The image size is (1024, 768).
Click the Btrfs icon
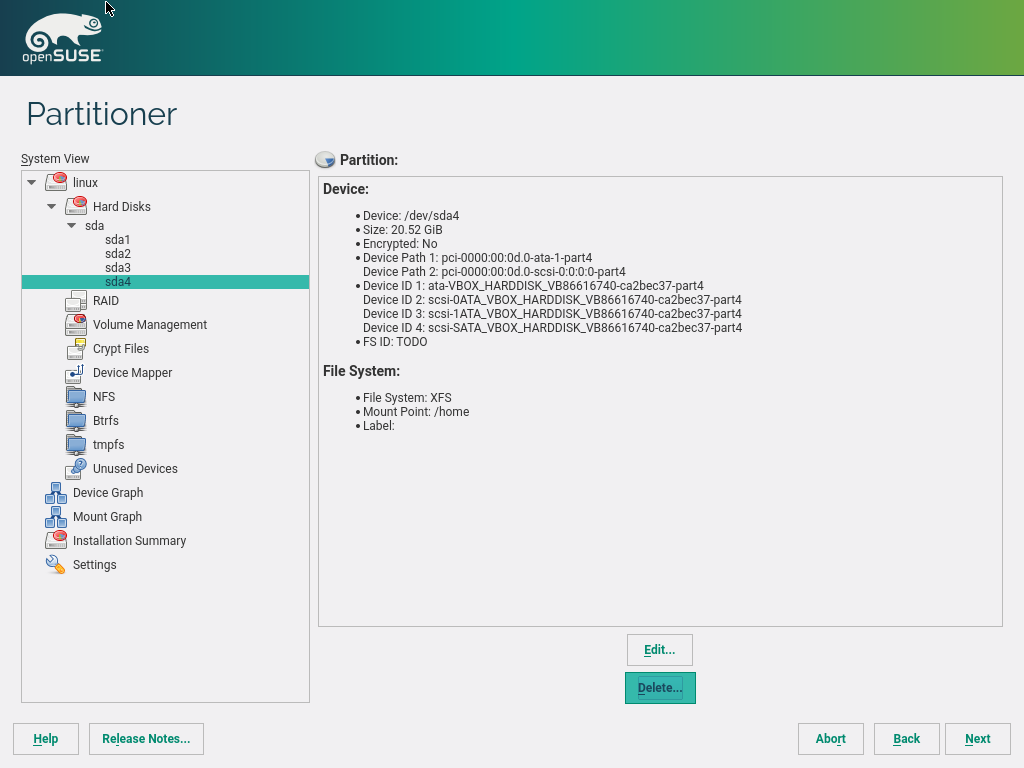pyautogui.click(x=76, y=421)
